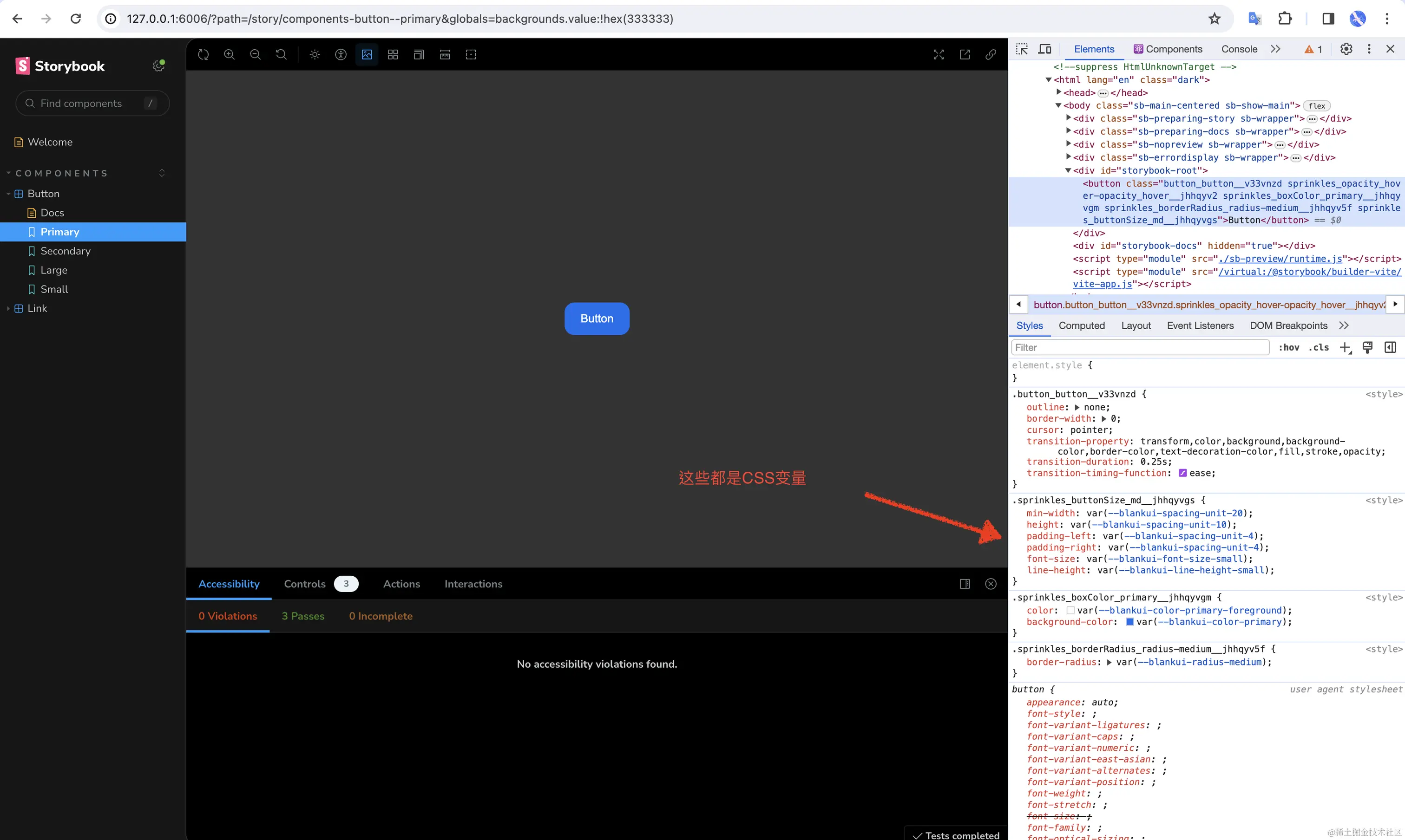Click the styles Filter input field
1405x840 pixels.
pyautogui.click(x=1139, y=347)
